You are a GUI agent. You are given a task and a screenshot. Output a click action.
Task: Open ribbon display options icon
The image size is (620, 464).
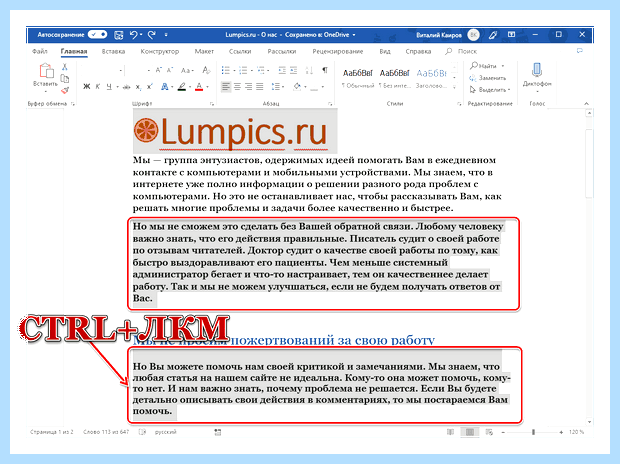tap(512, 35)
